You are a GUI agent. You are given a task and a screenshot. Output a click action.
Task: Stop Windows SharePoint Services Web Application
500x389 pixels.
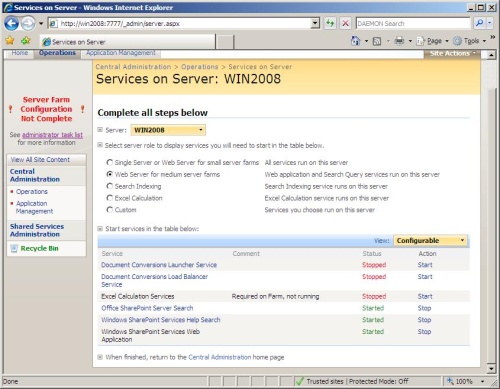(x=424, y=332)
